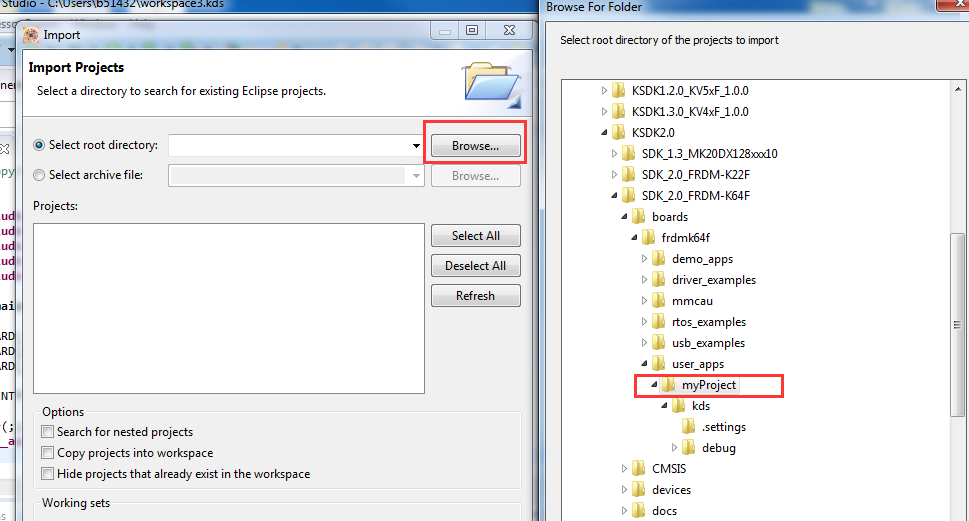Click the folder tree scroll-up arrow
This screenshot has width=969, height=521.
point(958,89)
